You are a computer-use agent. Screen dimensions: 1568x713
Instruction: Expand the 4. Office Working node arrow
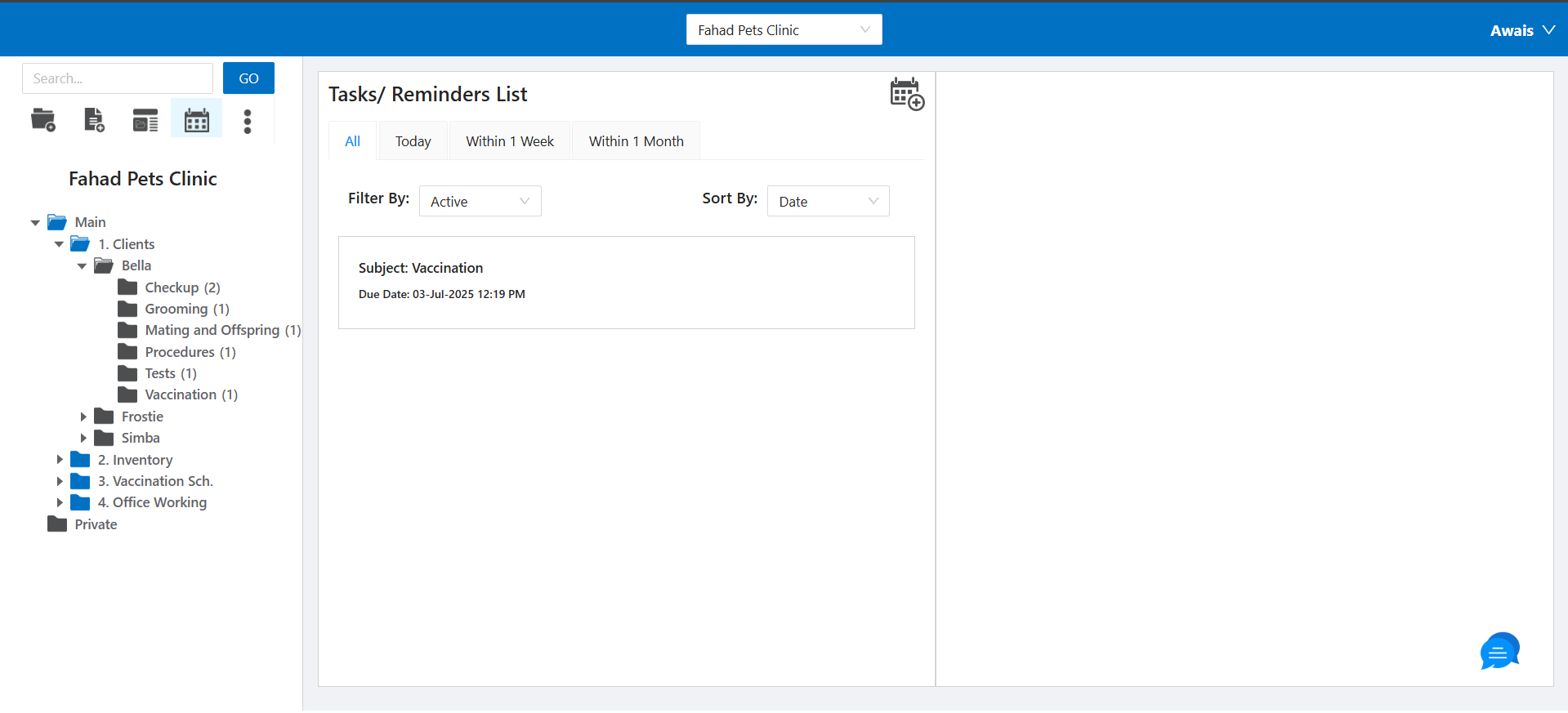click(x=60, y=502)
